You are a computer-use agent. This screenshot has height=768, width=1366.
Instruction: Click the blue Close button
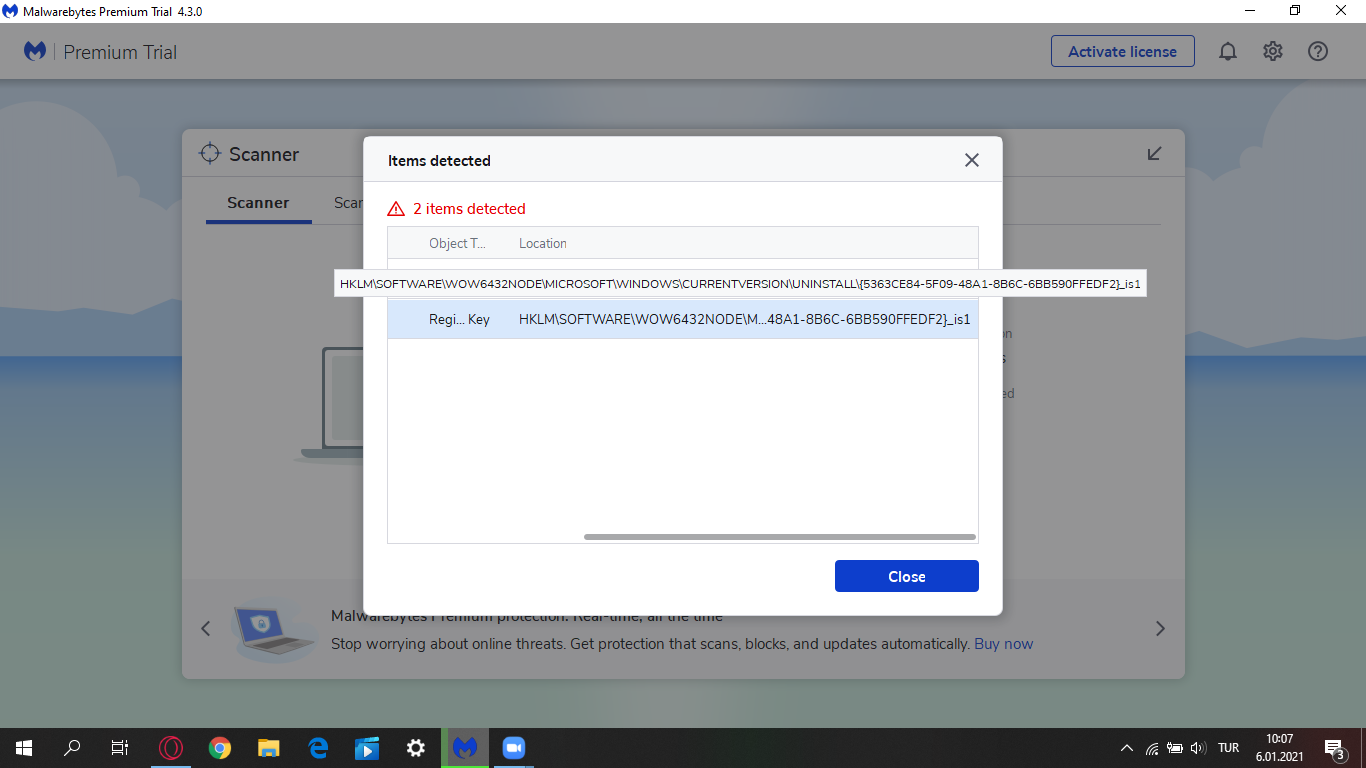(x=907, y=576)
